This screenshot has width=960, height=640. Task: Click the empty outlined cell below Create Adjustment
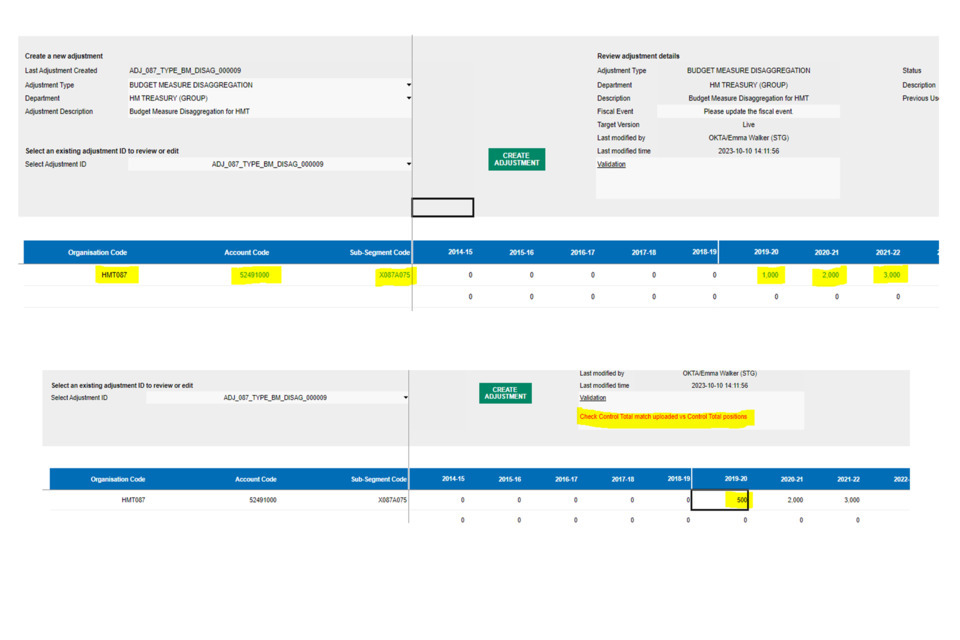click(442, 207)
